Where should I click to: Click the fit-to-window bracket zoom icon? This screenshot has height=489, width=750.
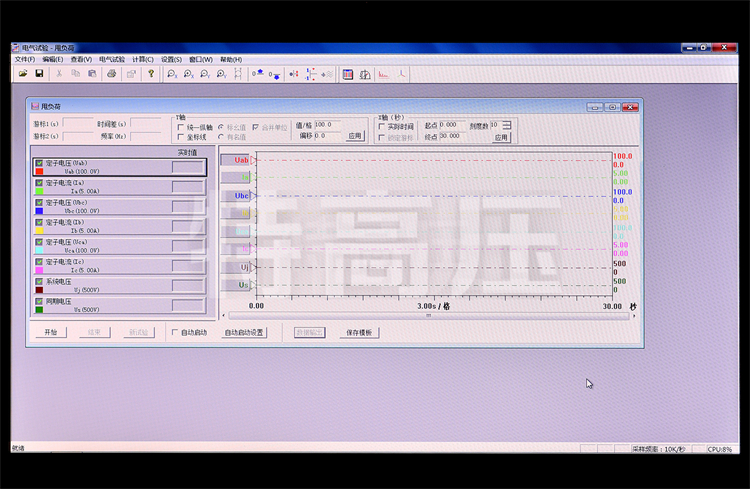[237, 74]
